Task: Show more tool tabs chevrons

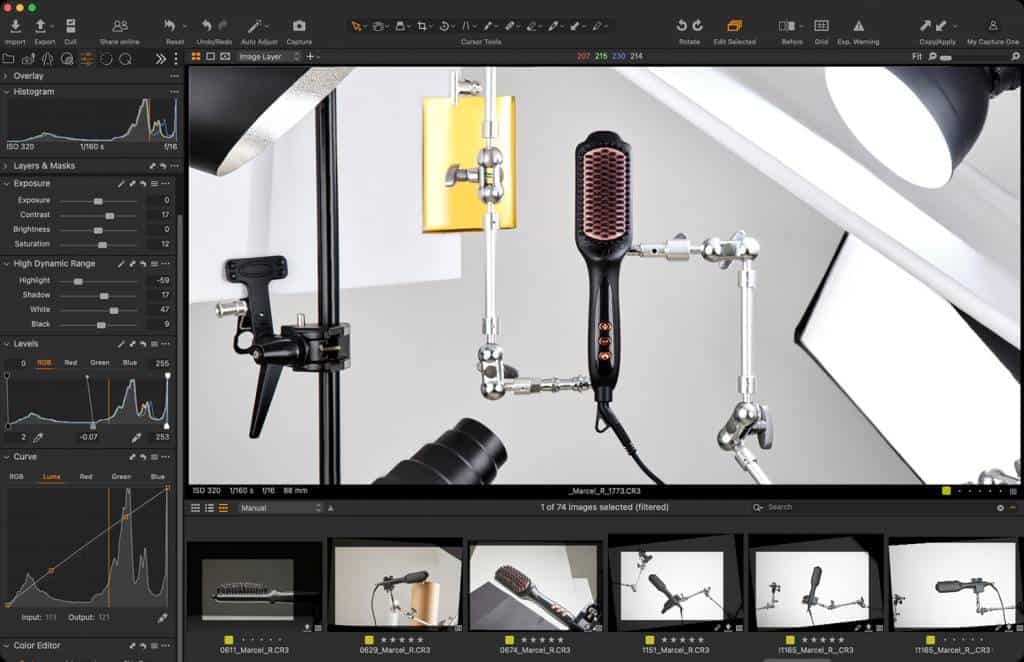Action: (x=161, y=59)
